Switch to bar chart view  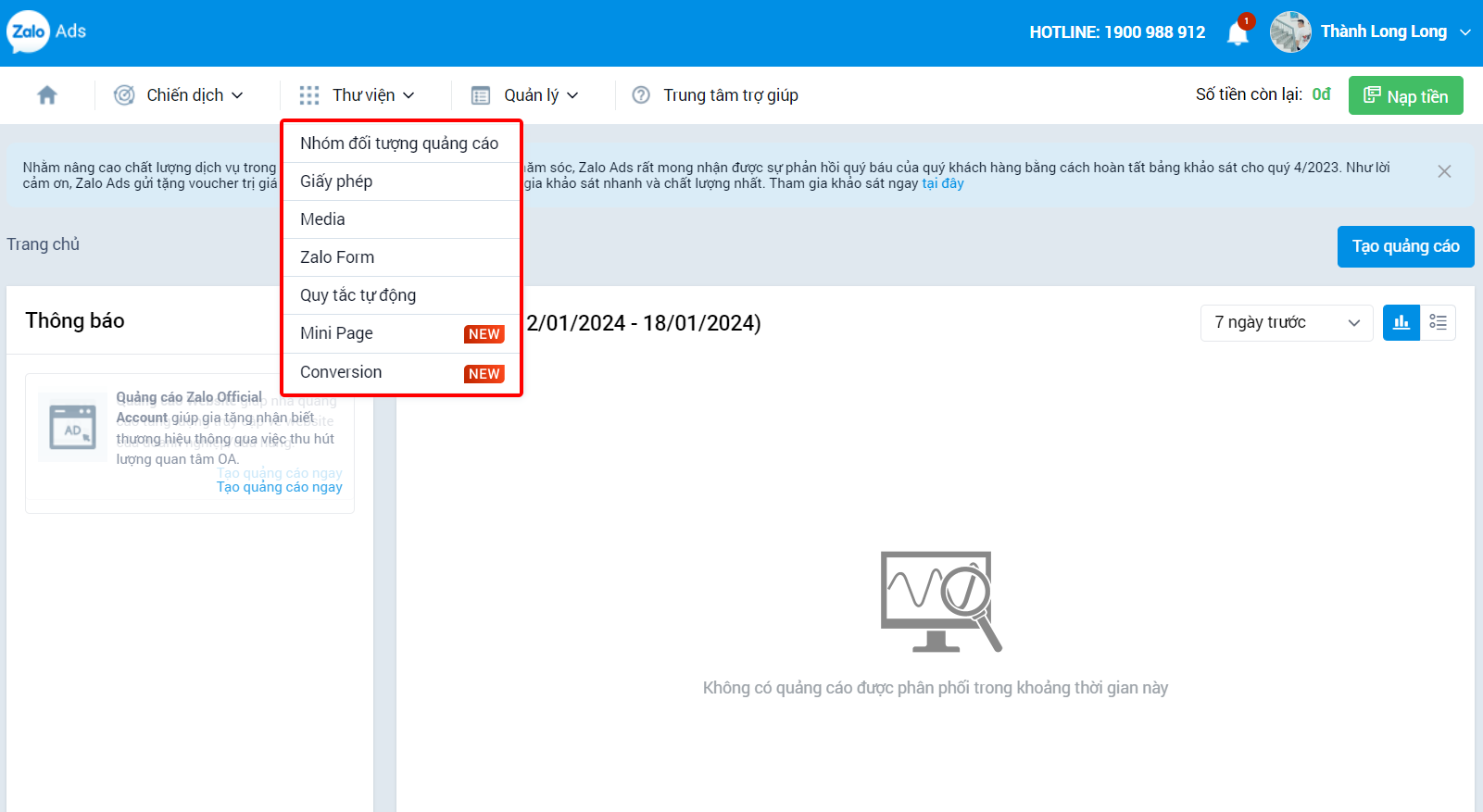(x=1401, y=323)
